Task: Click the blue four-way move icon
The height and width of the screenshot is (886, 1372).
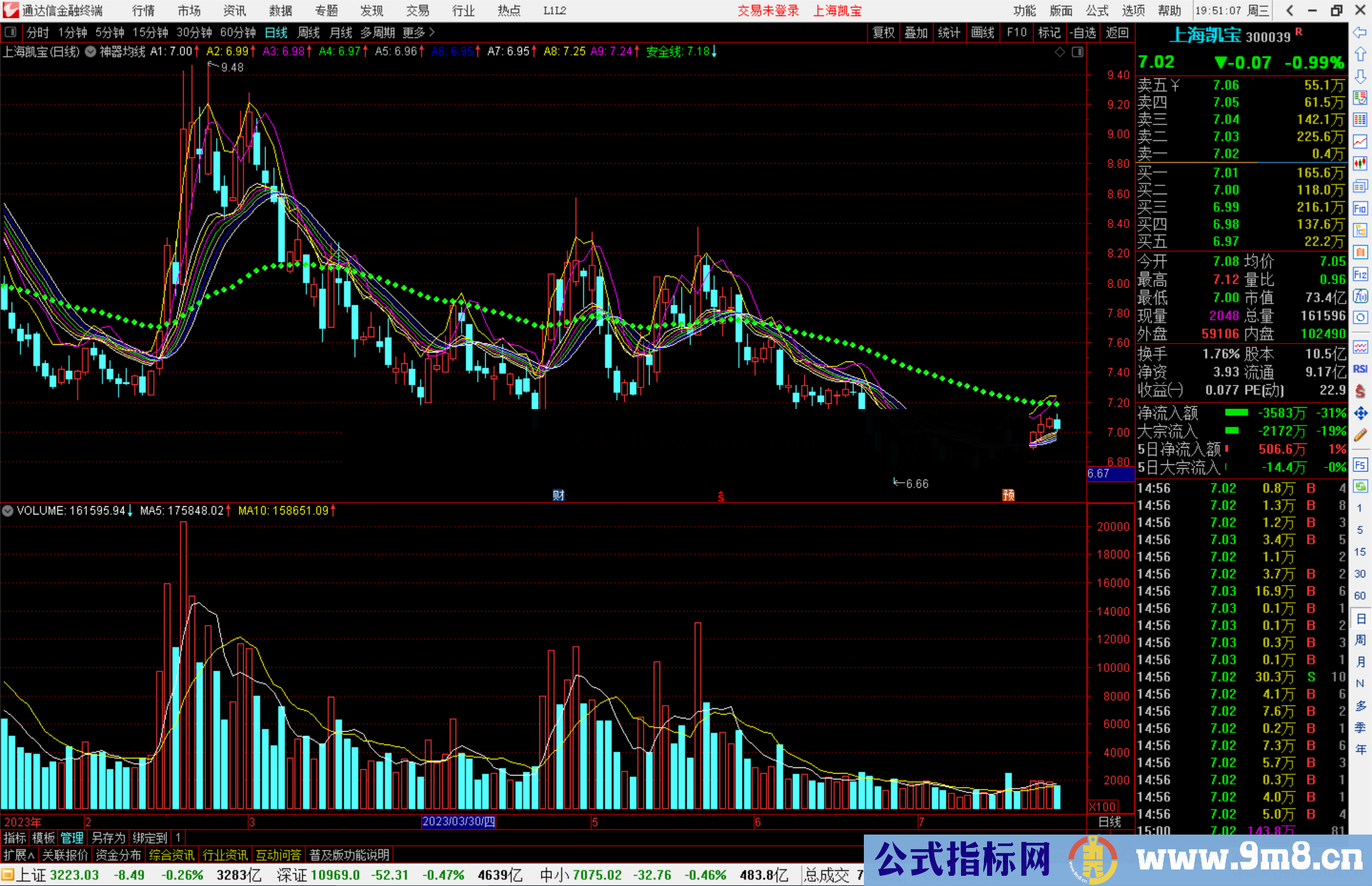Action: pyautogui.click(x=1360, y=413)
